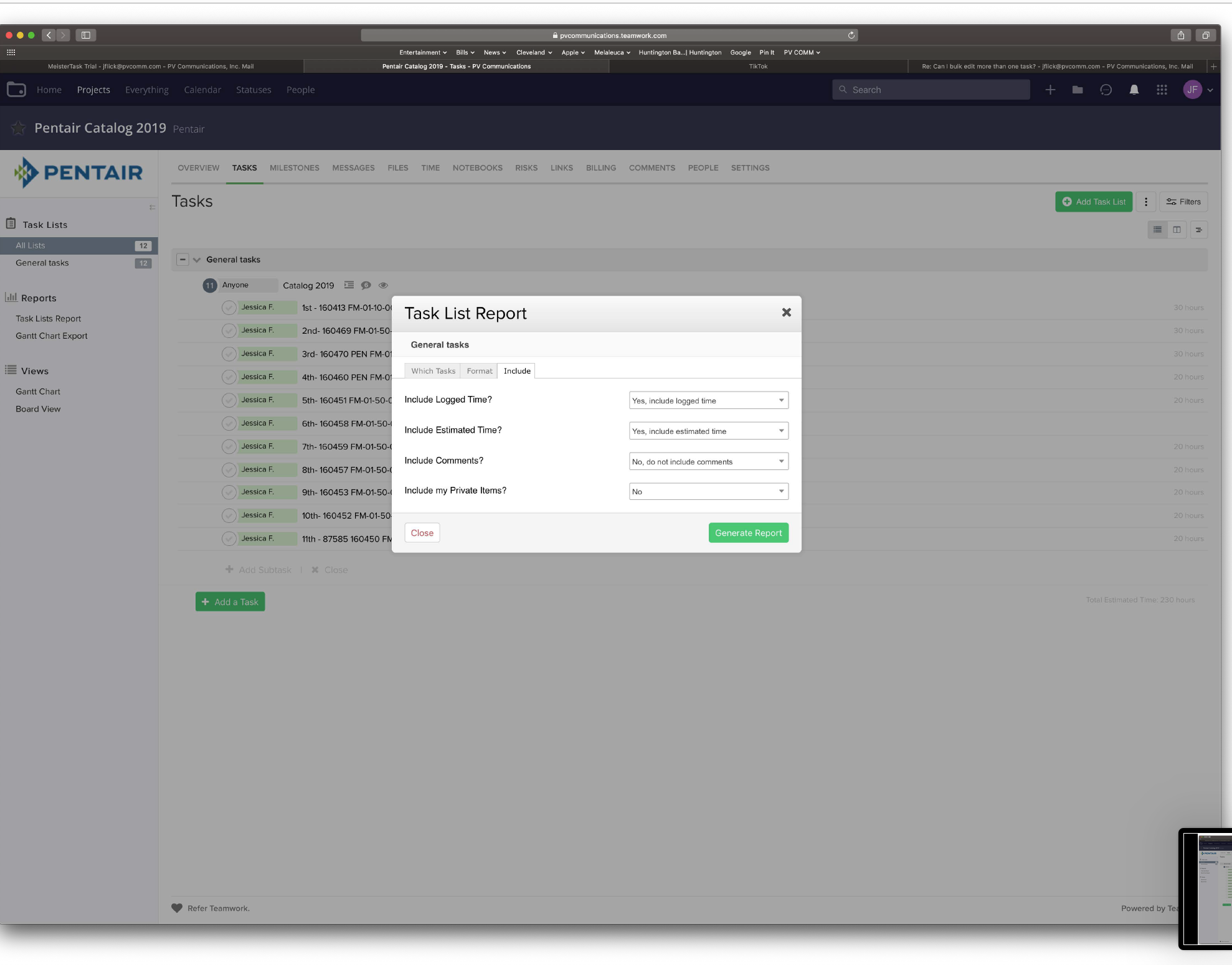
Task: Switch to list view layout icon
Action: pos(1157,230)
